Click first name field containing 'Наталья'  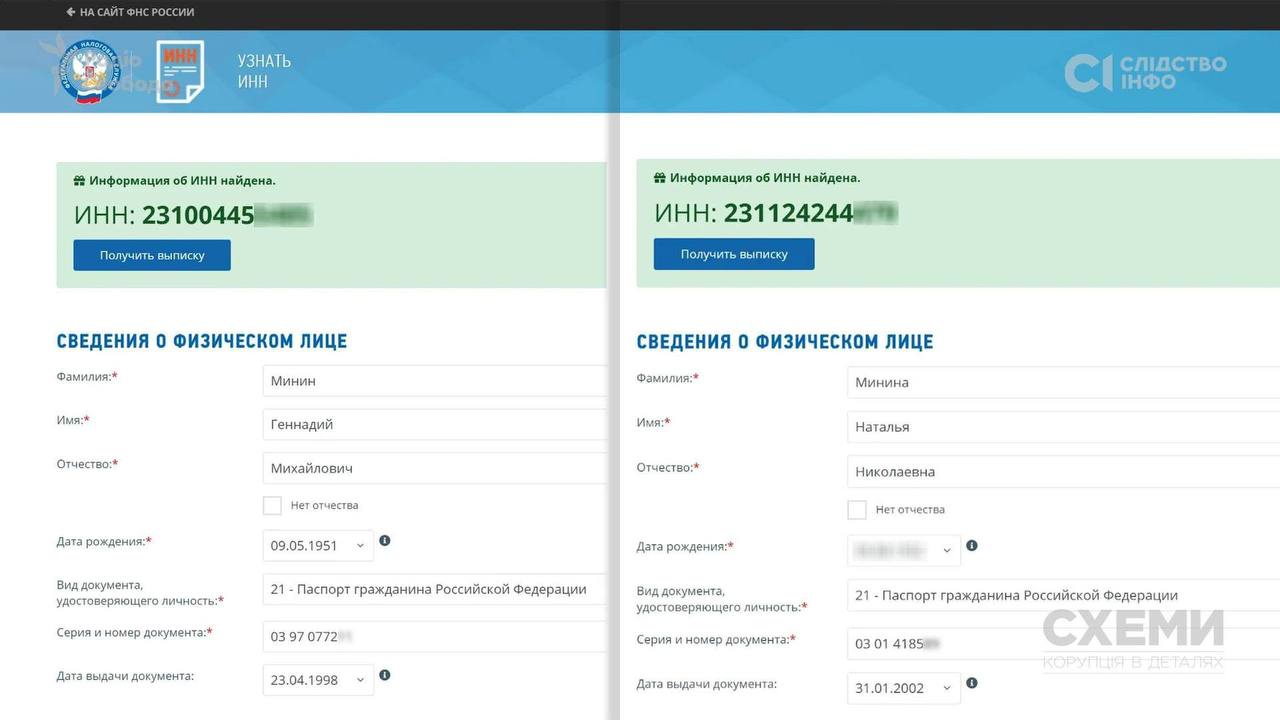(1062, 427)
